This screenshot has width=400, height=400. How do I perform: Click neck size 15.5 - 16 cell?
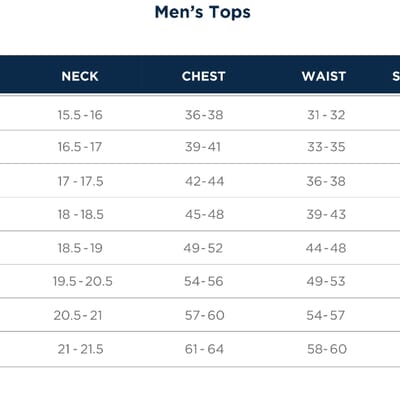pos(80,115)
